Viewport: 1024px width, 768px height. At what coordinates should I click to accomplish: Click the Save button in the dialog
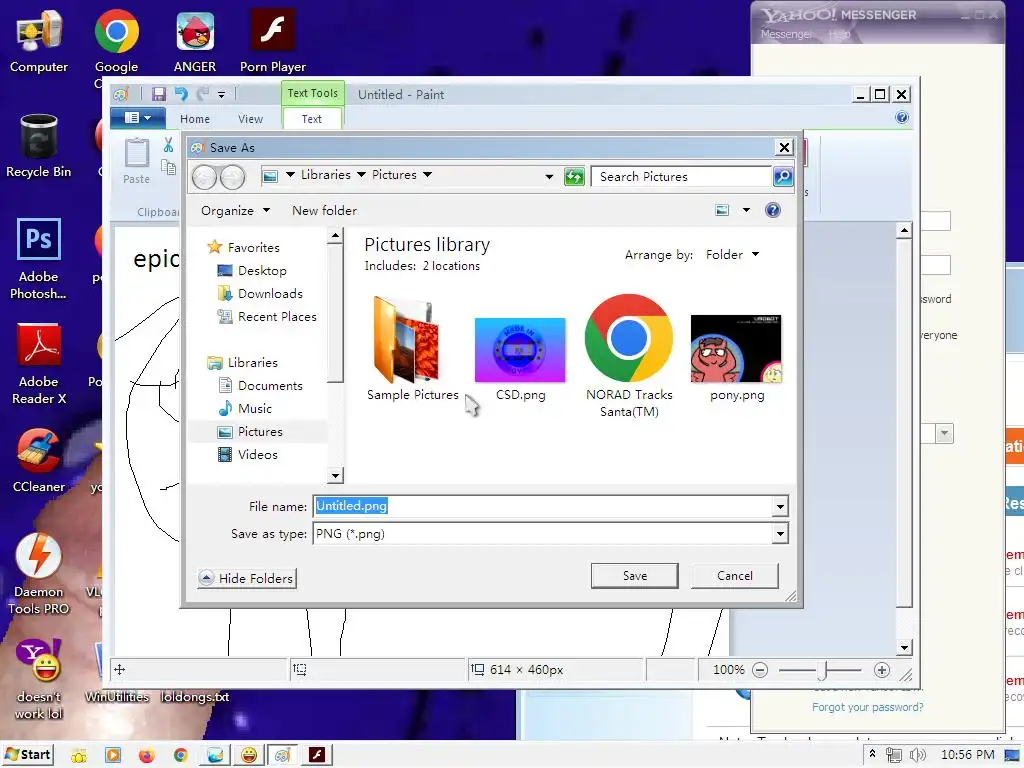(634, 575)
